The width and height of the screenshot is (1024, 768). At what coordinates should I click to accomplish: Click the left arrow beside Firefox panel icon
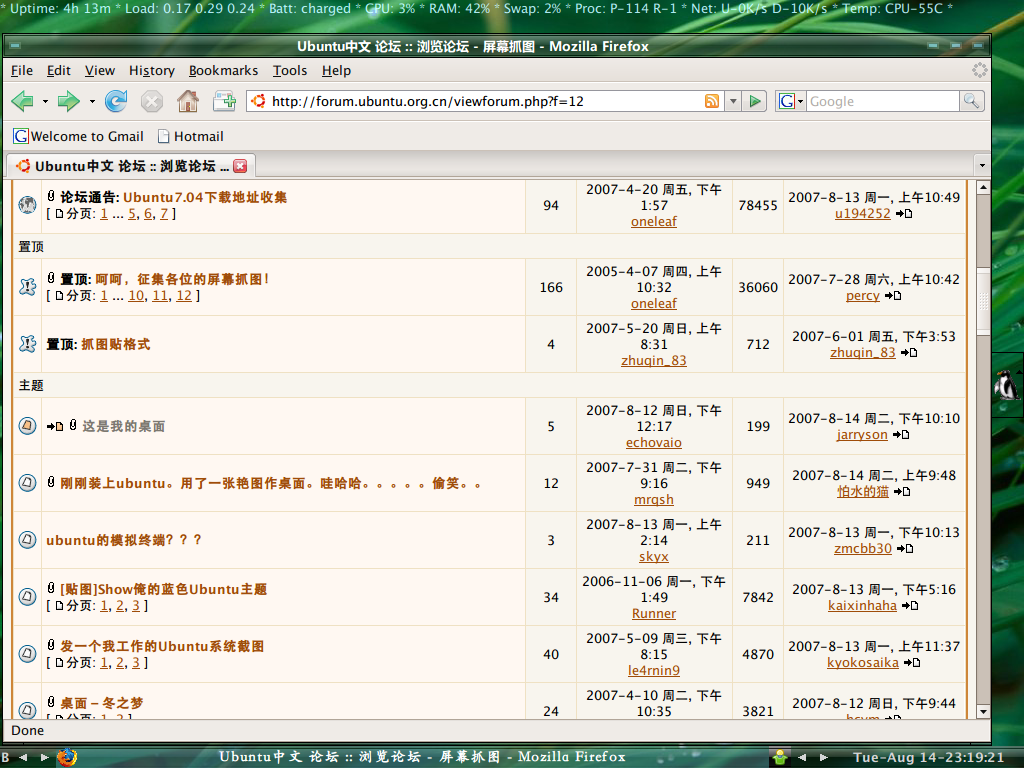(x=23, y=758)
